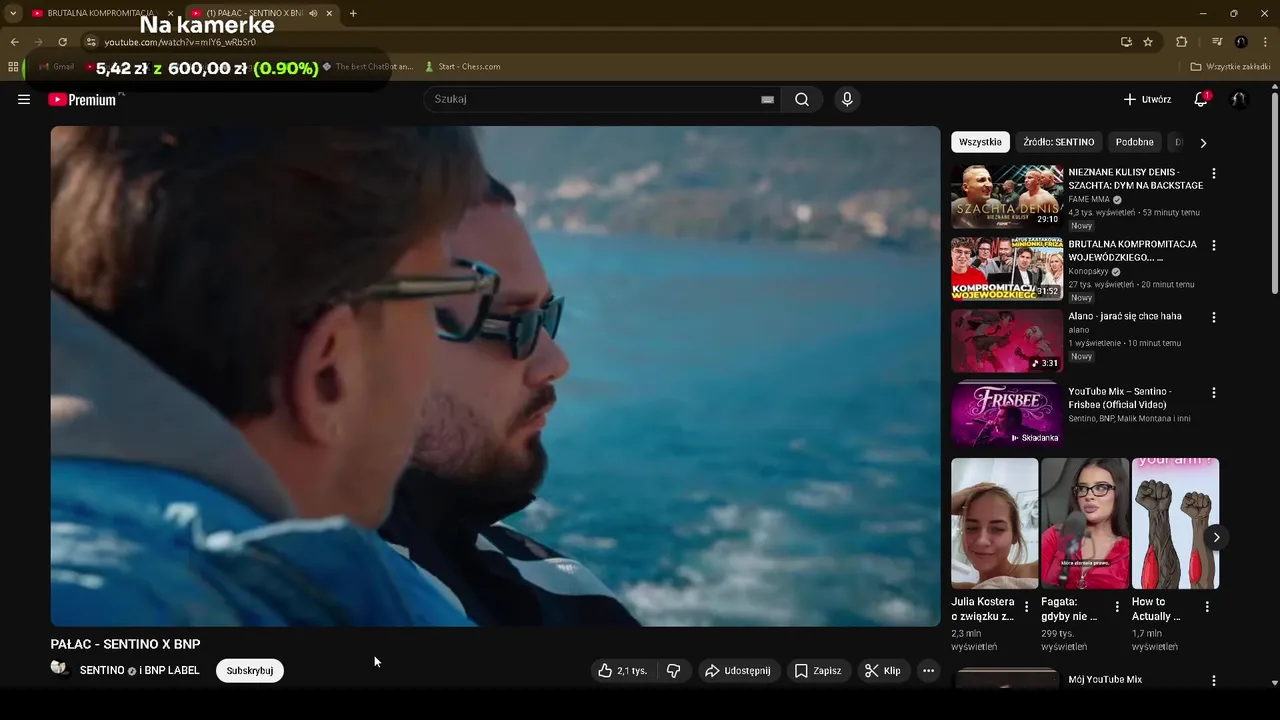This screenshot has width=1280, height=720.
Task: Select the Podobne filter chip
Action: click(x=1134, y=142)
